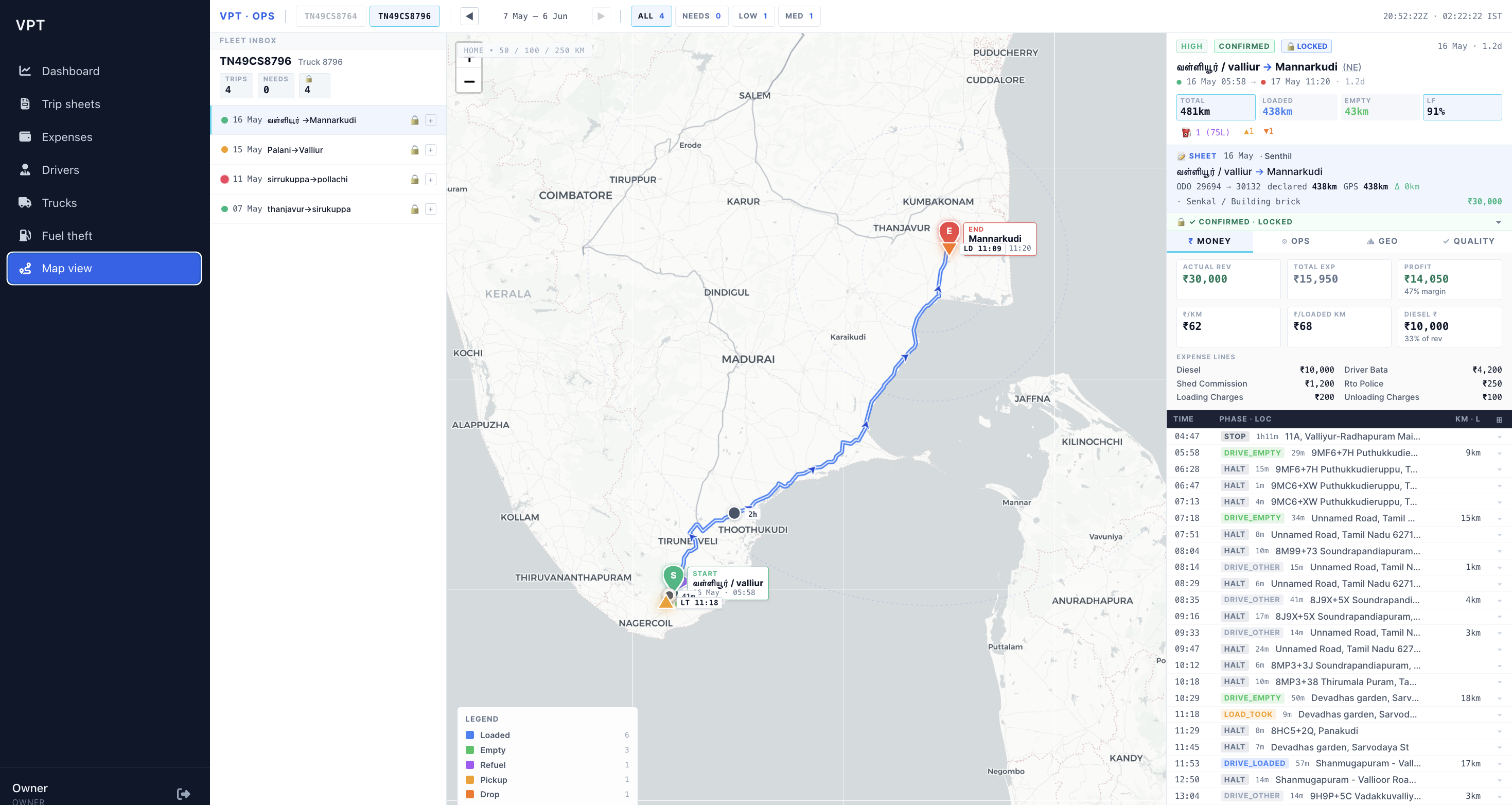Expand the CONFIRMED · LOCKED status bar
Viewport: 1512px width, 805px height.
[x=1339, y=222]
